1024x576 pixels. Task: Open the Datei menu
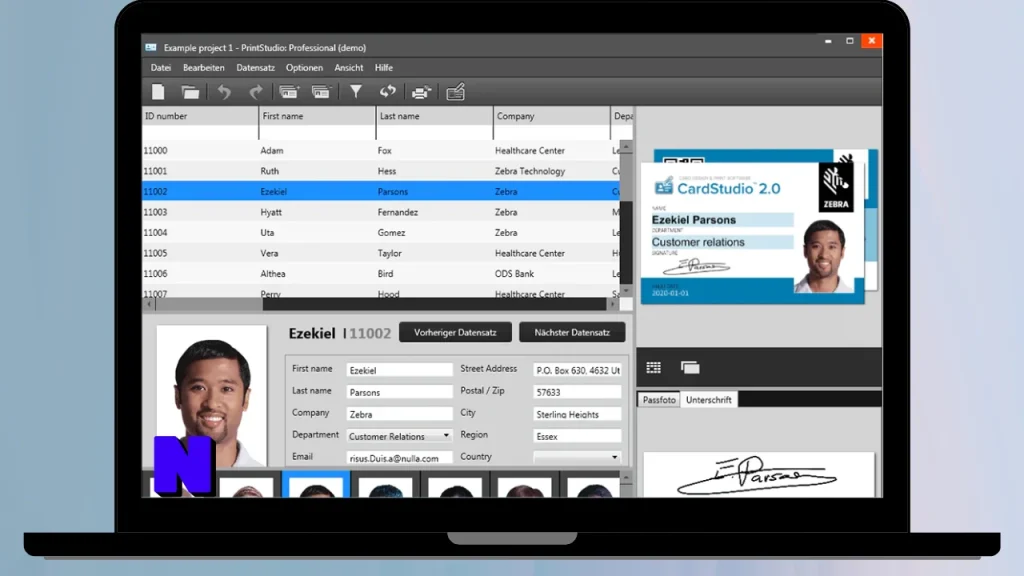[x=161, y=67]
